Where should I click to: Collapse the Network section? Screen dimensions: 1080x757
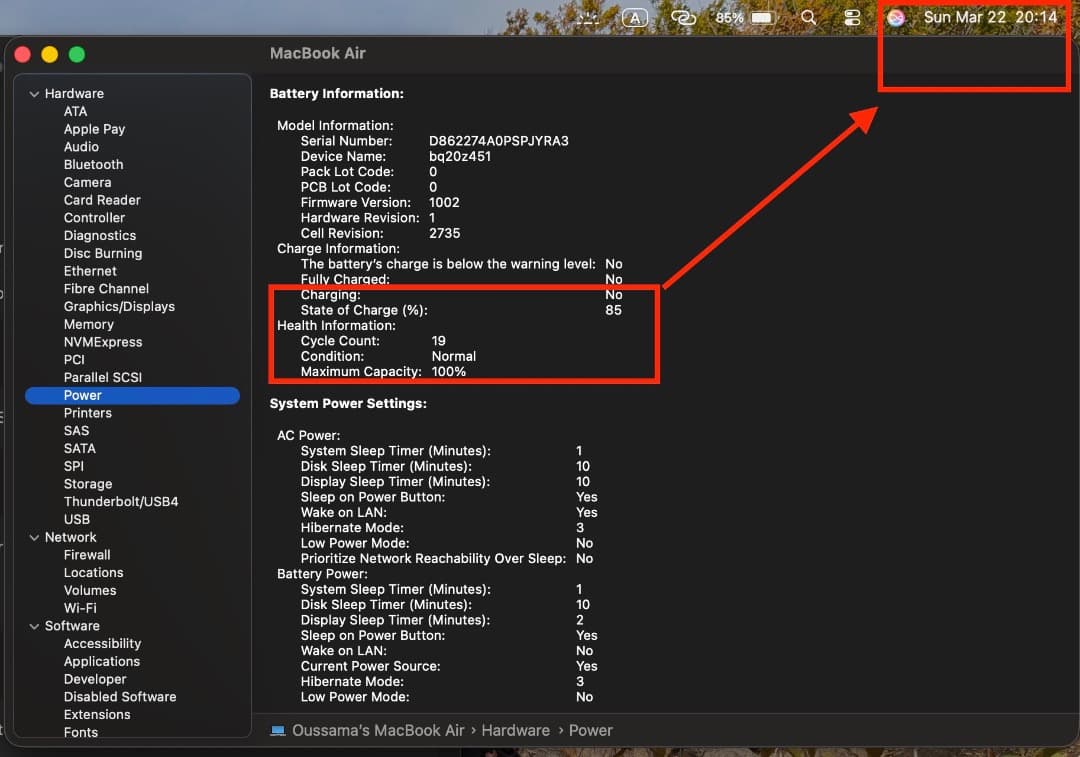pos(34,537)
